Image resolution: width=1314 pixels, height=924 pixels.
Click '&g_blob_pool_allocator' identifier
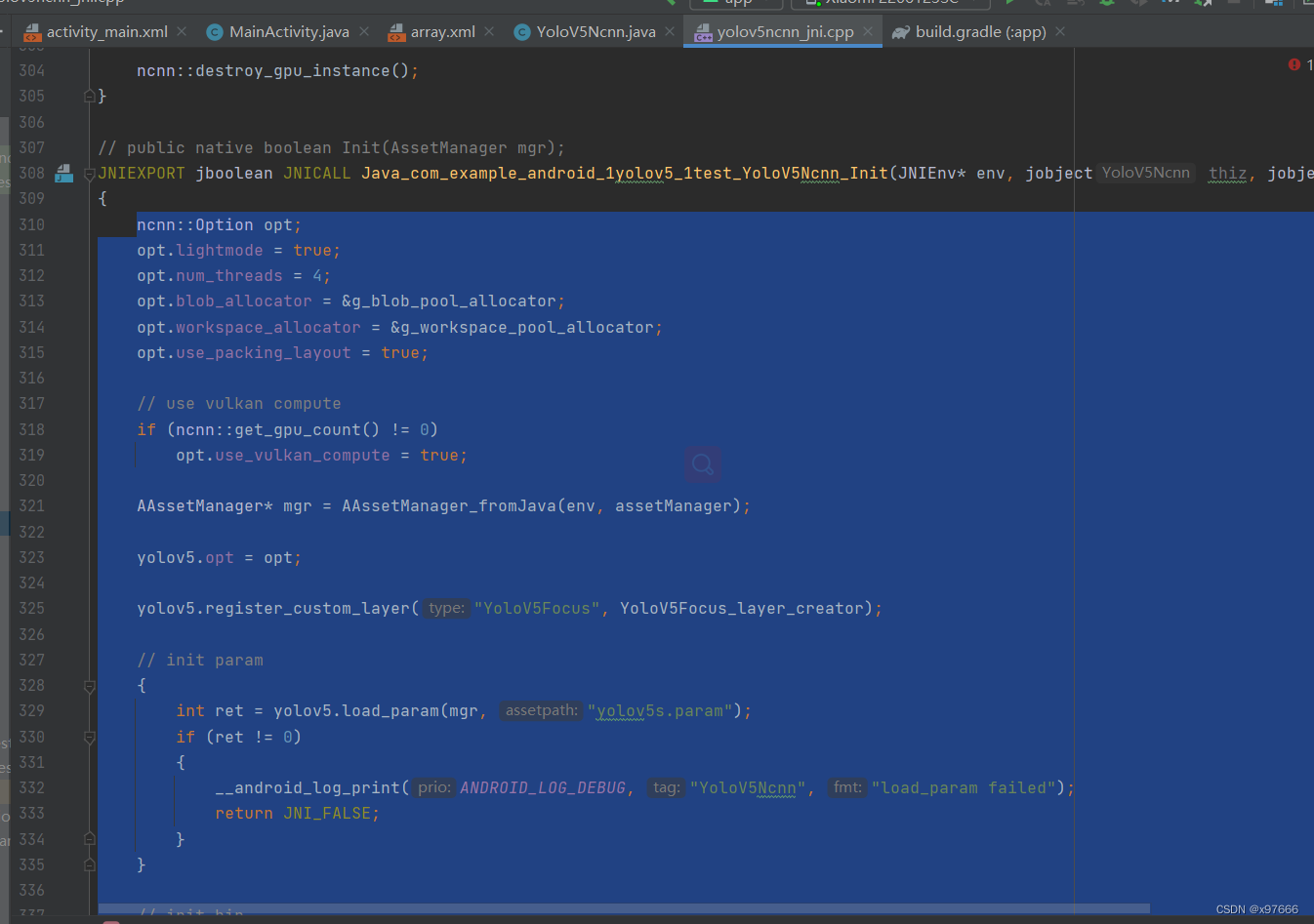[449, 301]
